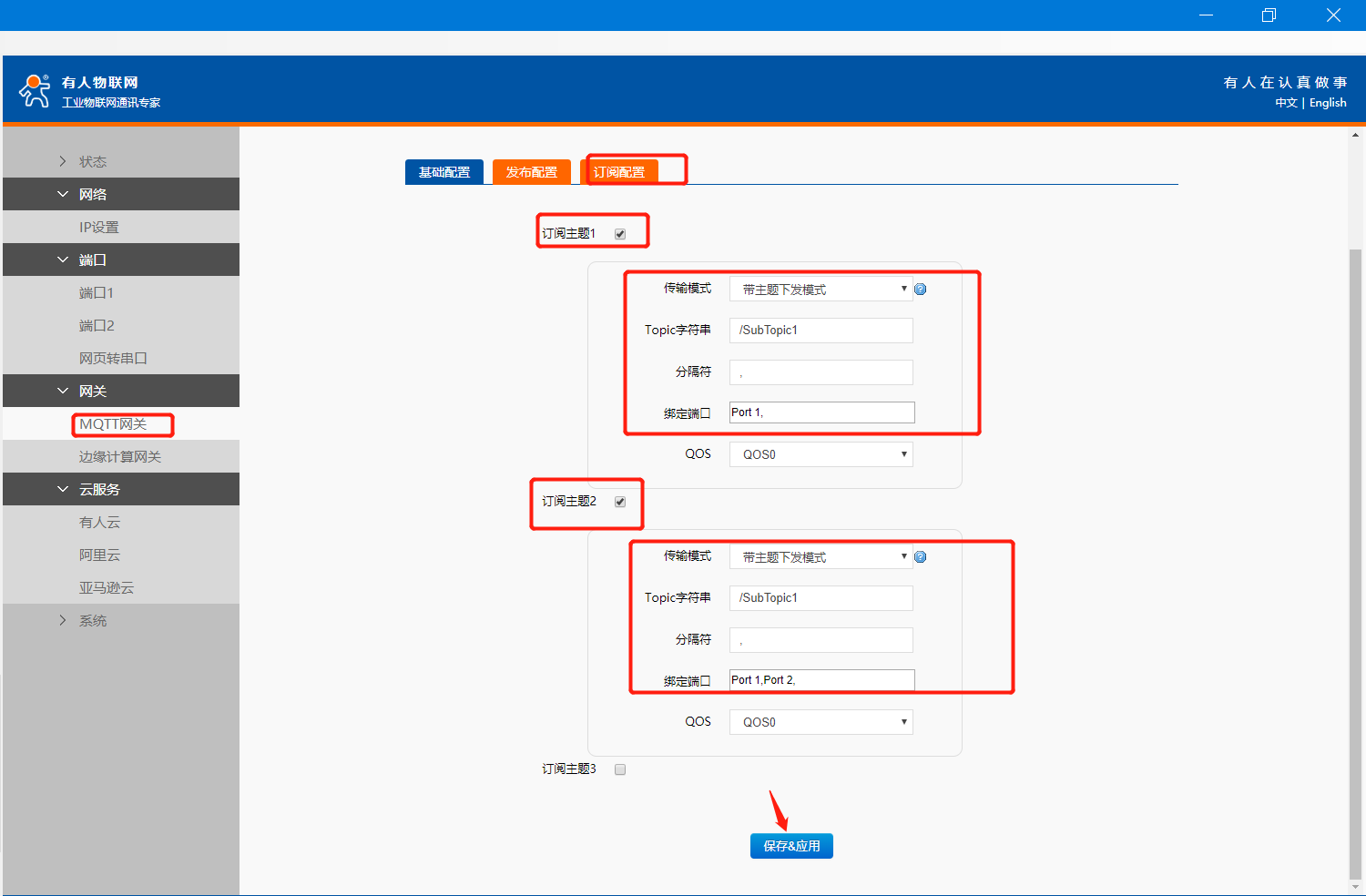Expand the 系统 sidebar section

tap(92, 620)
